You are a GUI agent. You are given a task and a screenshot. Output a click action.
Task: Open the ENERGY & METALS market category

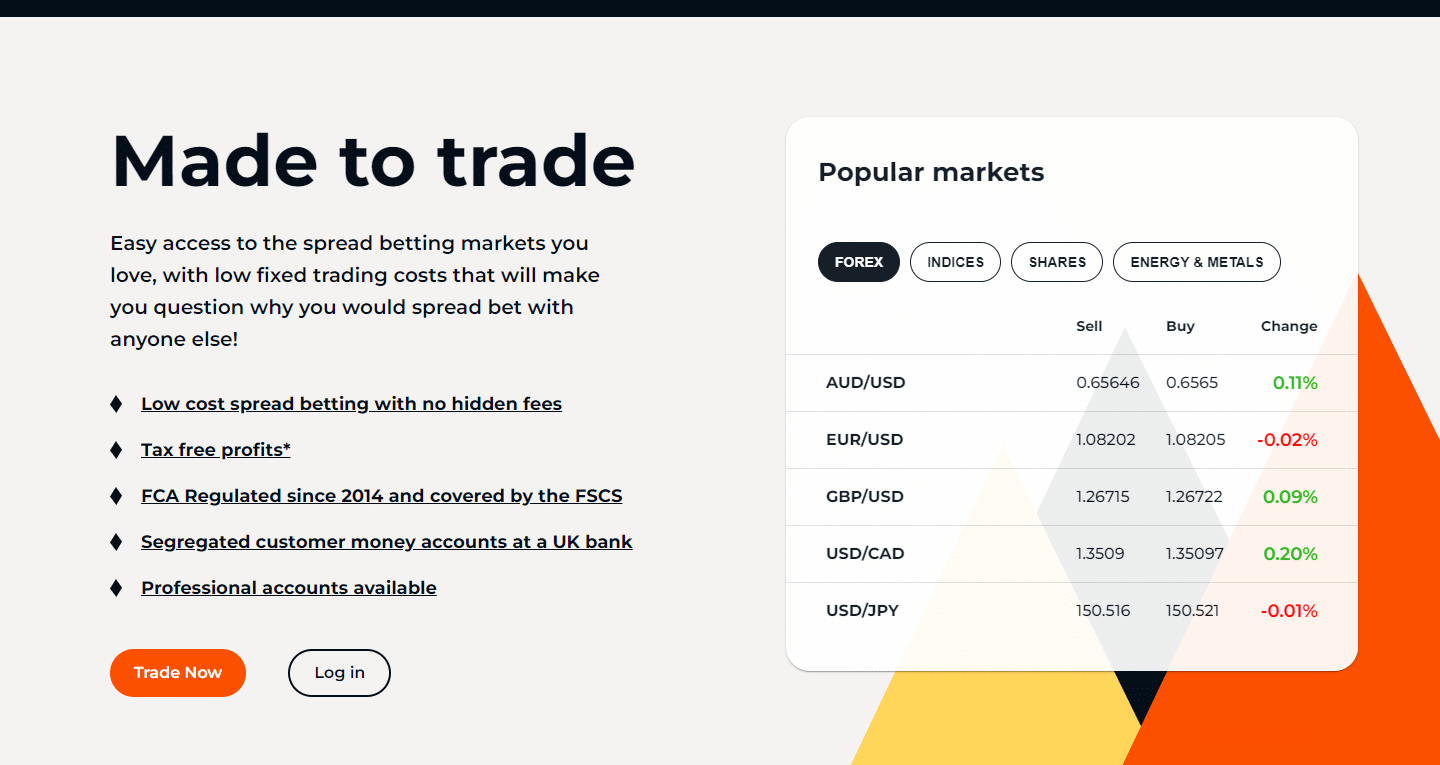pyautogui.click(x=1196, y=261)
